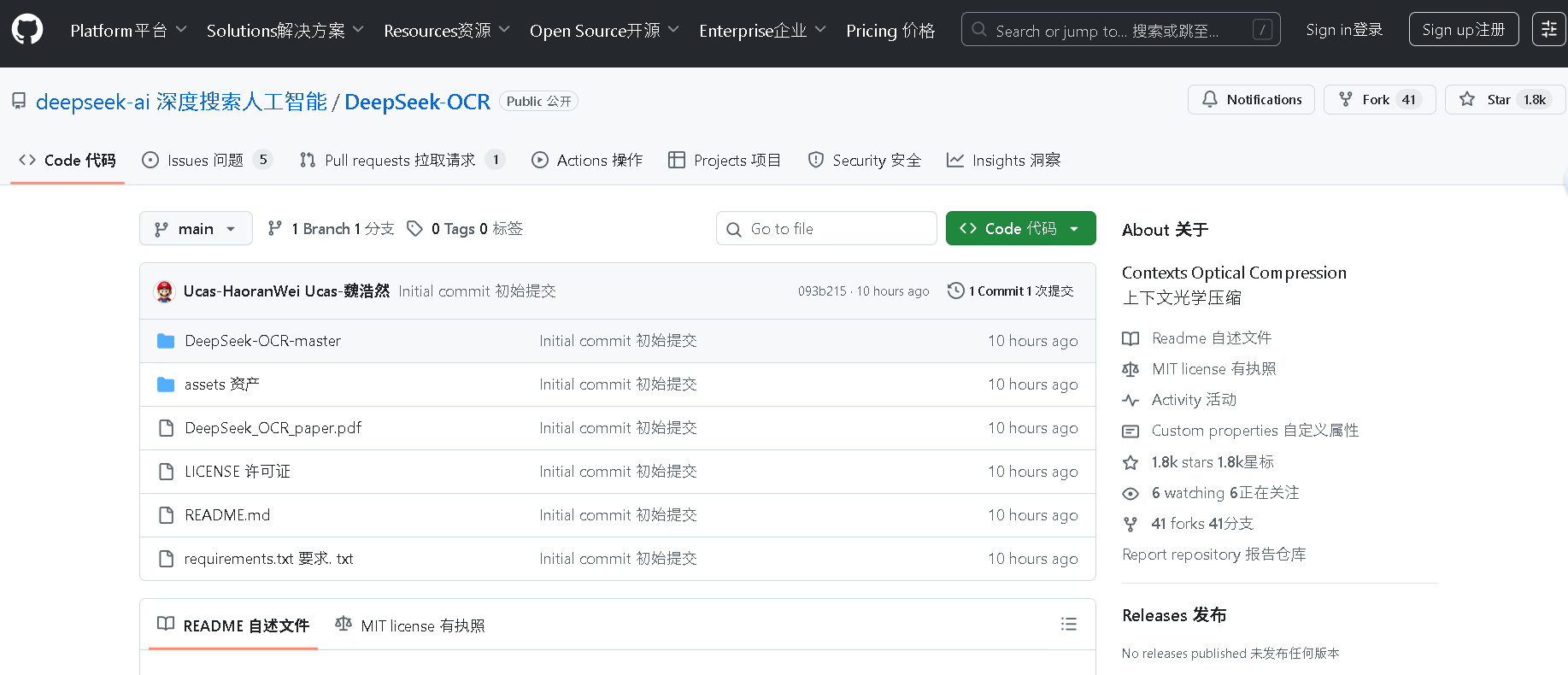Open the Projects tab
Screen dimensions: 1568x675
tap(725, 160)
